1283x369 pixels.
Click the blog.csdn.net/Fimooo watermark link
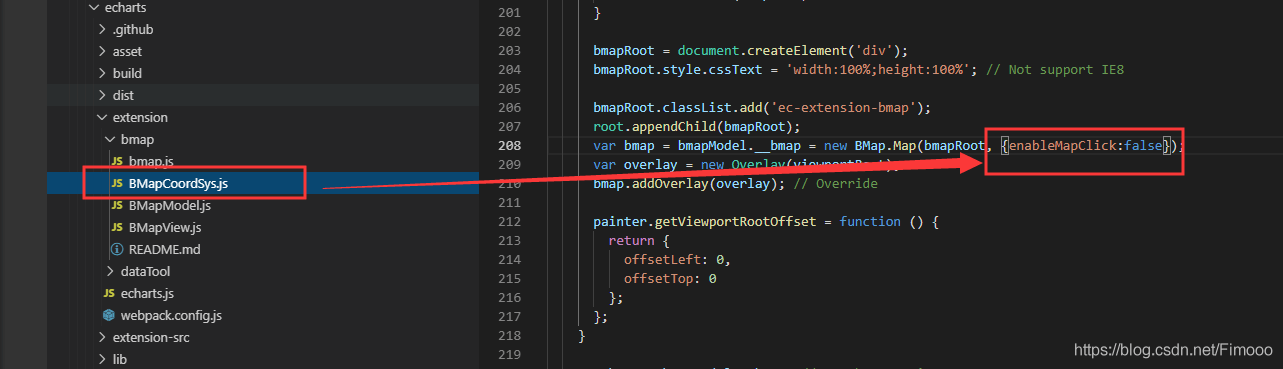(1173, 350)
